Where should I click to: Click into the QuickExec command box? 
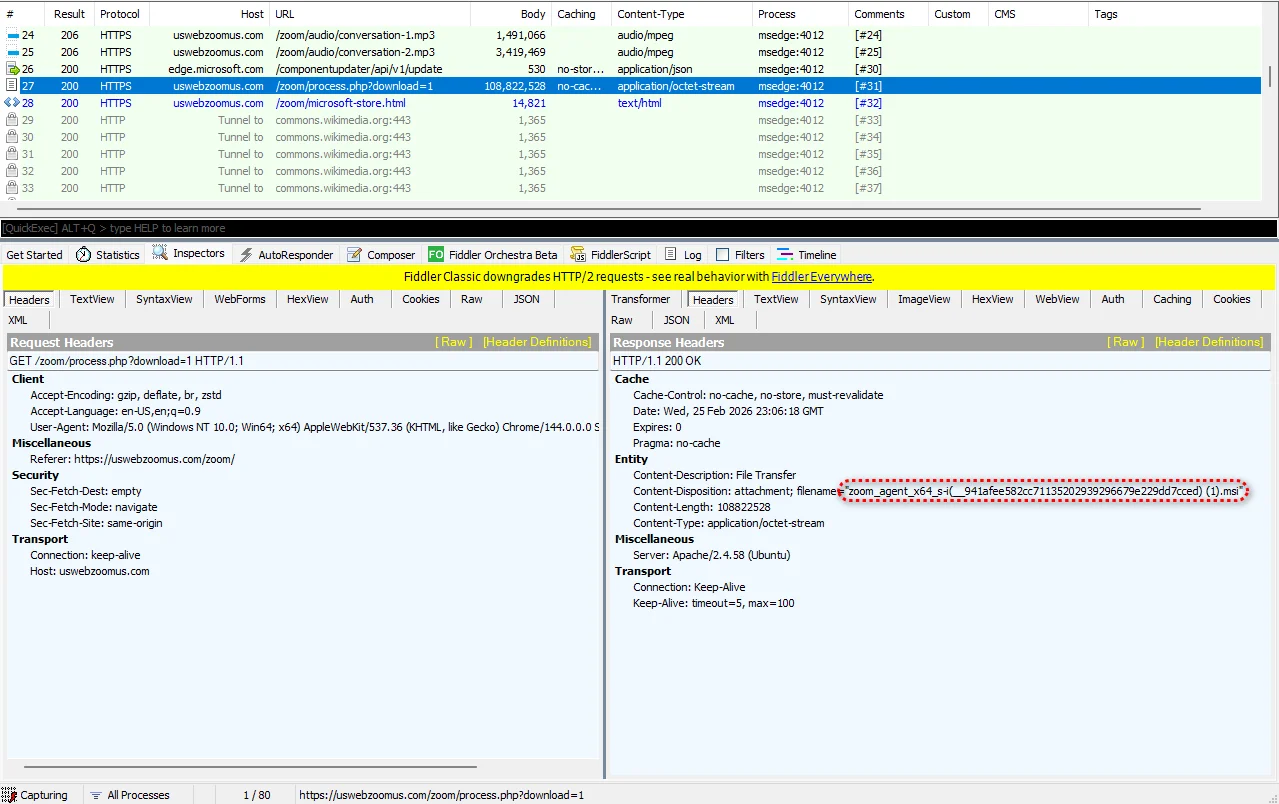point(640,228)
